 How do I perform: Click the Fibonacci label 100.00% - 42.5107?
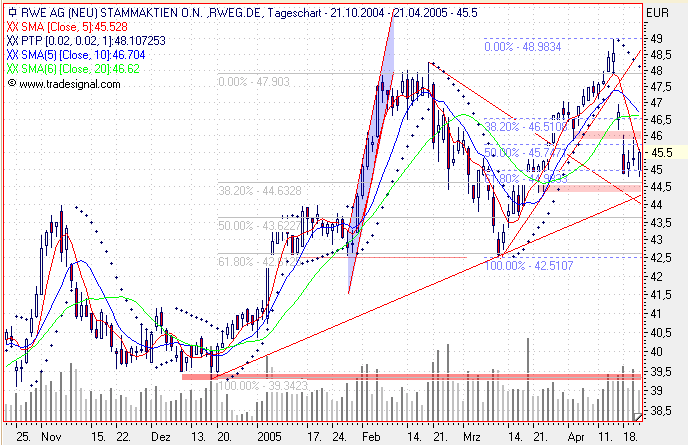(x=529, y=266)
